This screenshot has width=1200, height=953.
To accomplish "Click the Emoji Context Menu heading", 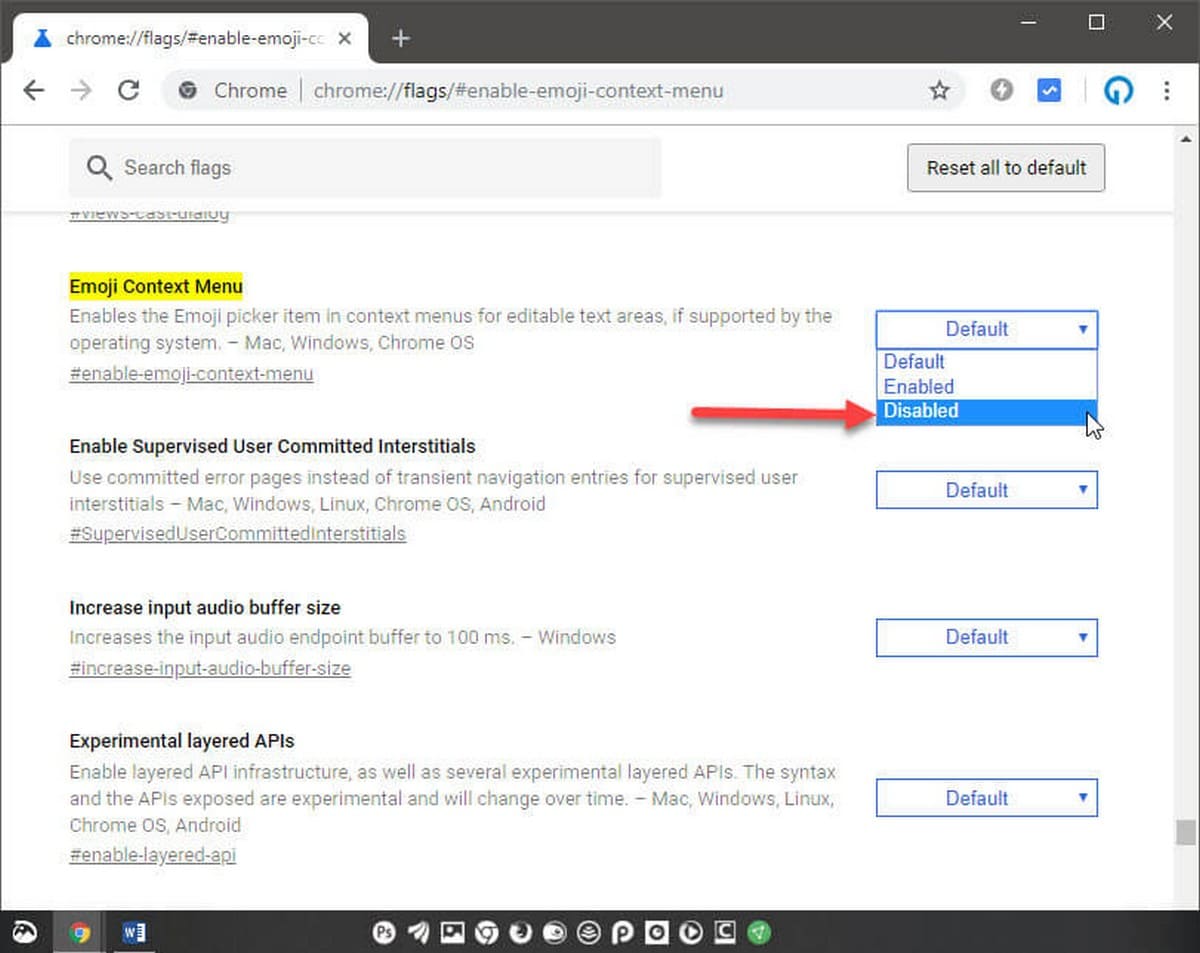I will coord(156,287).
